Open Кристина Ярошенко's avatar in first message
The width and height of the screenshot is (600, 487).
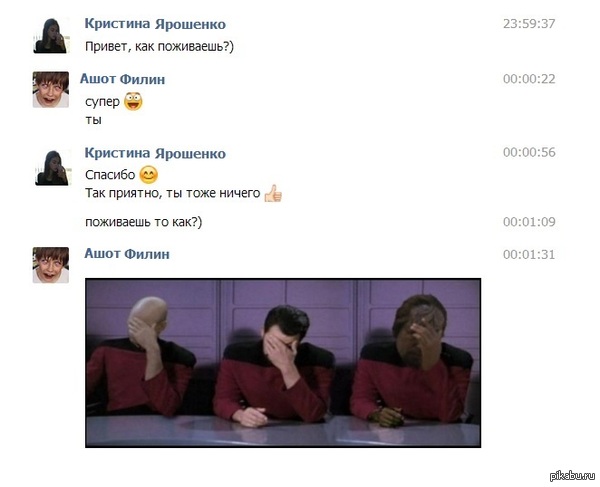click(x=52, y=36)
